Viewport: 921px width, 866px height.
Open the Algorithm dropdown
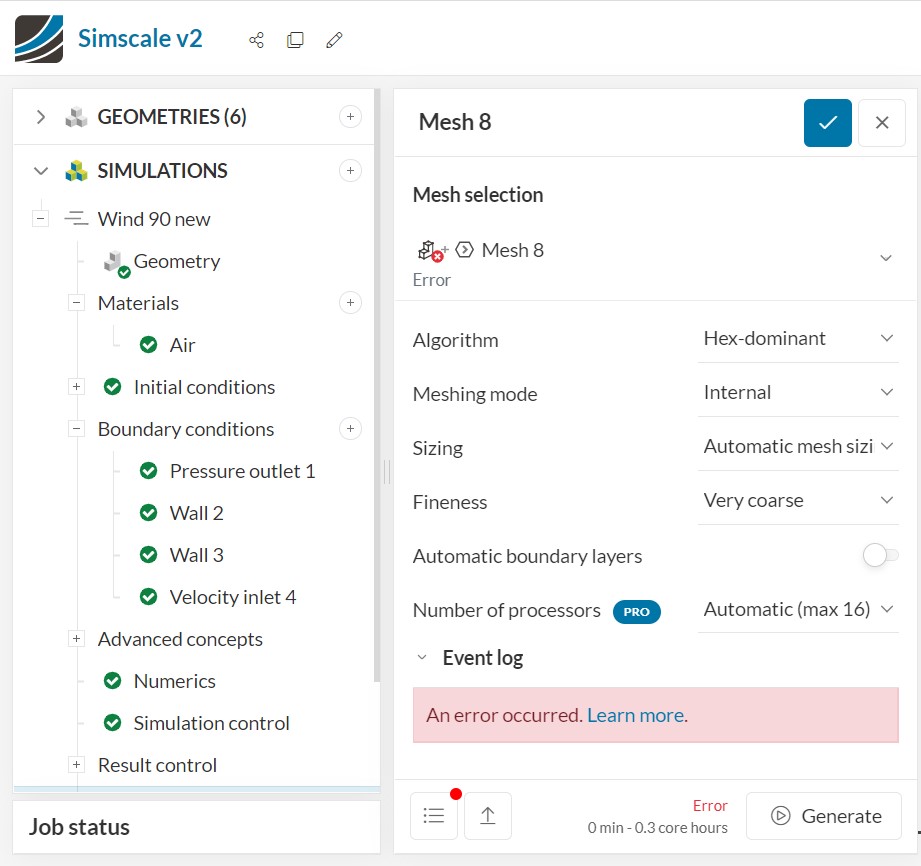point(798,339)
